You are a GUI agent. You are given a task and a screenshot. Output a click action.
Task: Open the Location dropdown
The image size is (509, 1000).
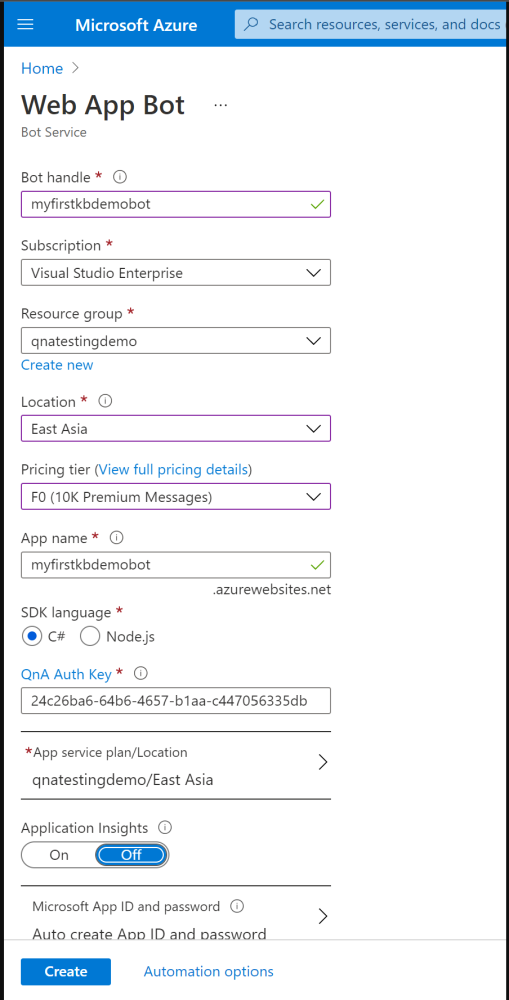(176, 429)
